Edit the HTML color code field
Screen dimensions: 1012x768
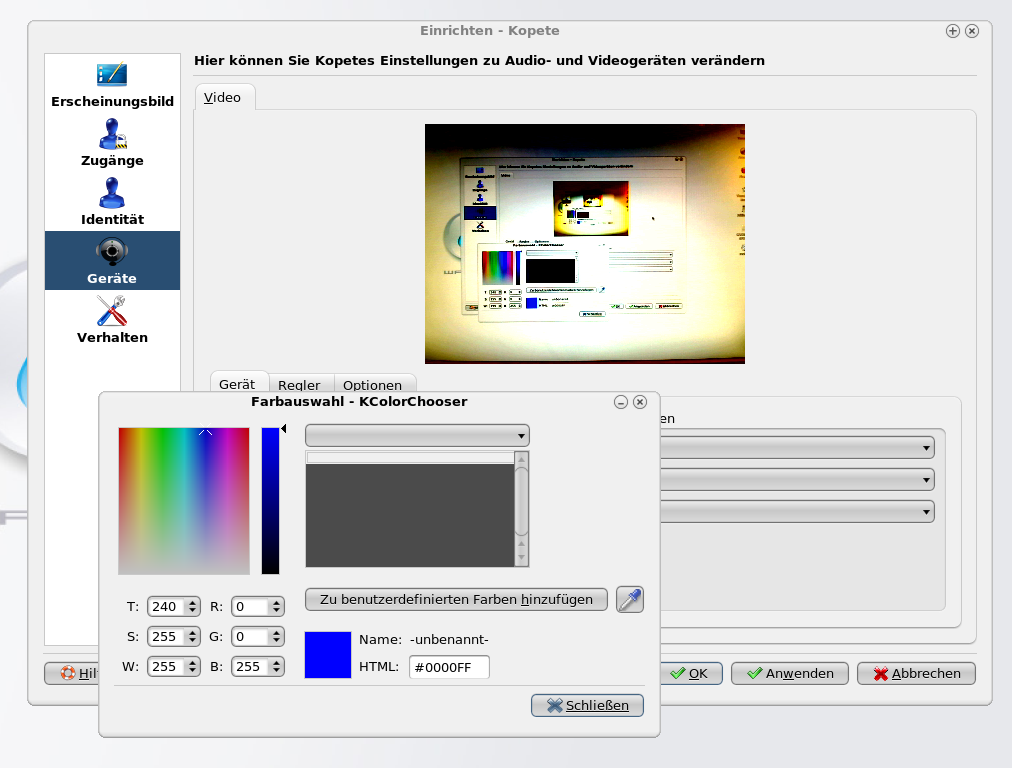pyautogui.click(x=449, y=667)
